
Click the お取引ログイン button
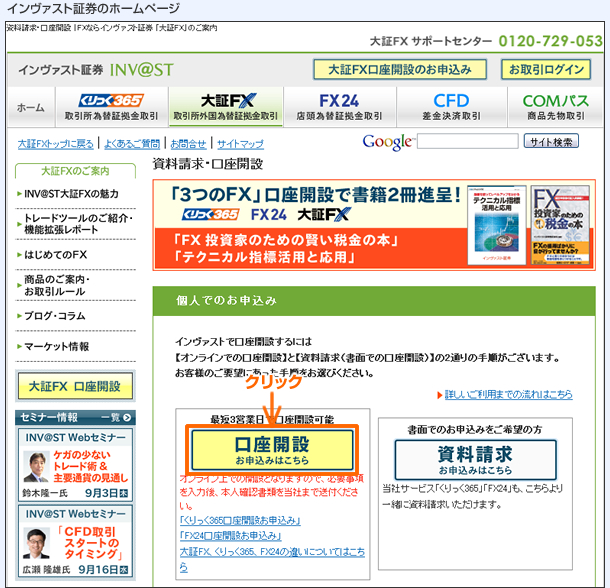tap(546, 70)
